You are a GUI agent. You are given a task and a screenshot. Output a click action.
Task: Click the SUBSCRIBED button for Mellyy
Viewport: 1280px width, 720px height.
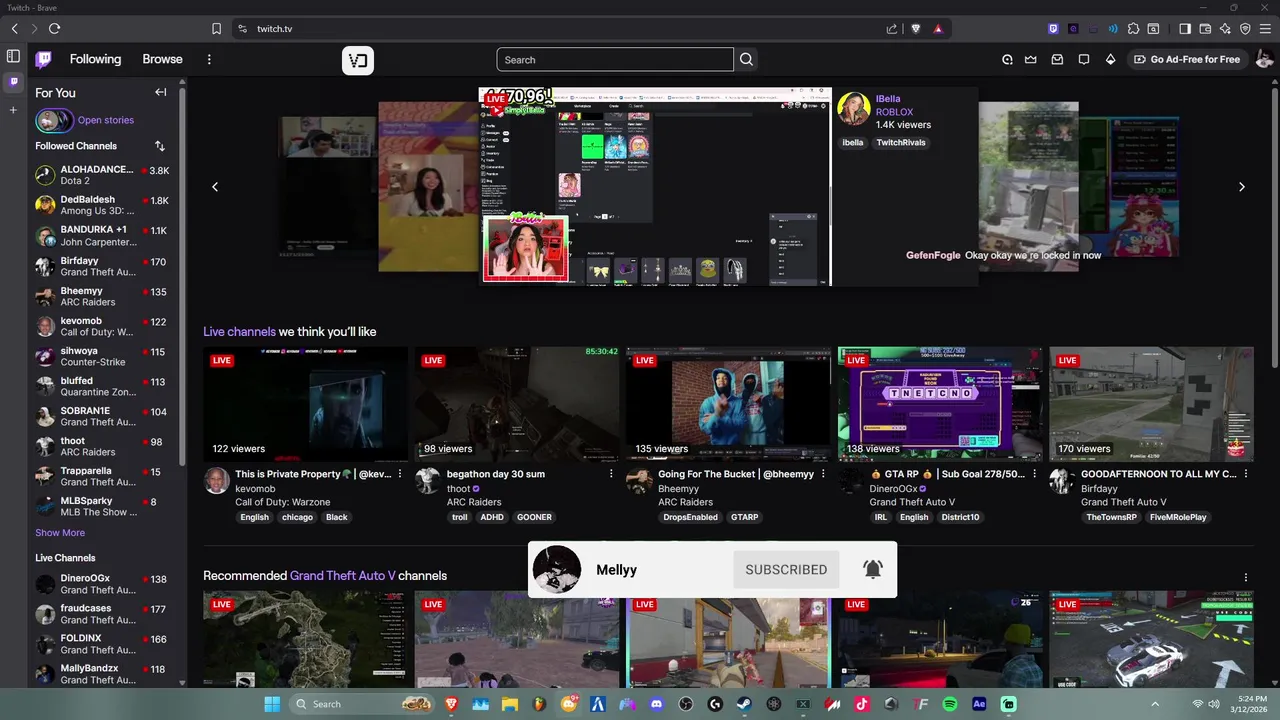(x=786, y=570)
